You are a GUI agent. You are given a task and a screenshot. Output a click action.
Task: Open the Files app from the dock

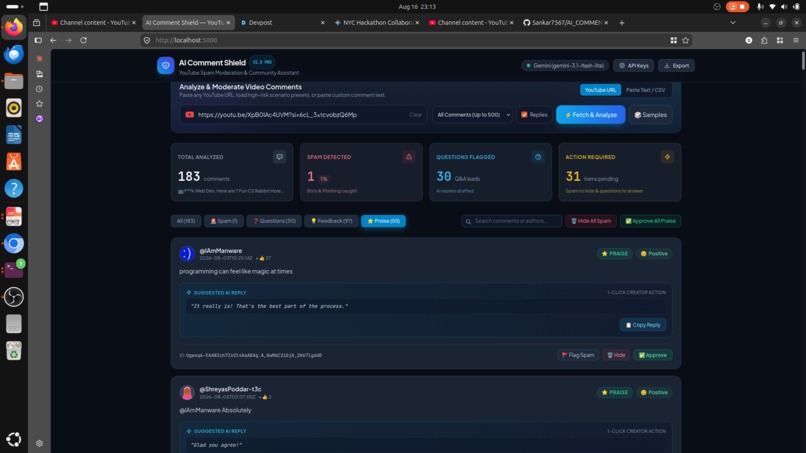point(14,81)
